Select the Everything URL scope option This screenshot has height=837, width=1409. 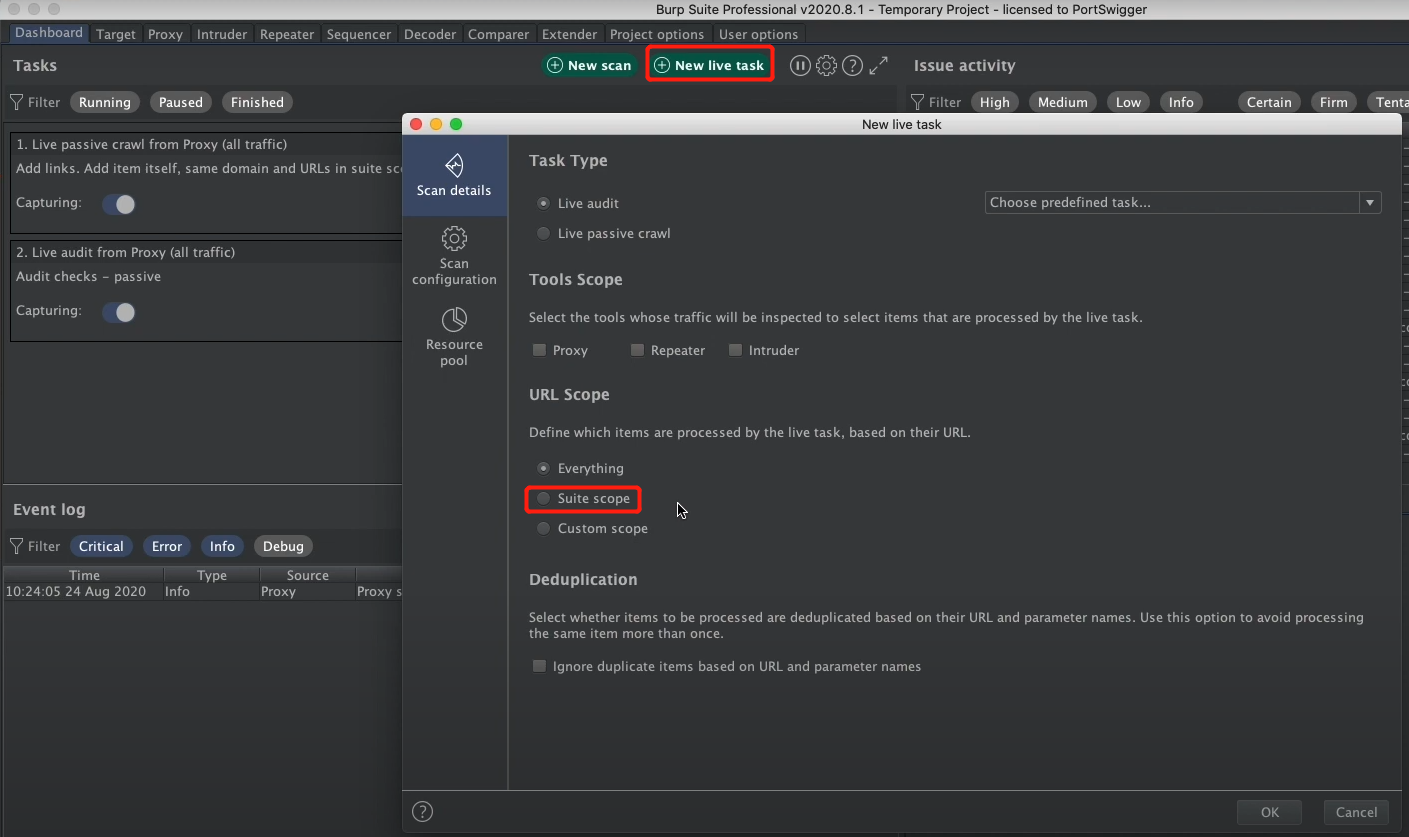point(543,468)
